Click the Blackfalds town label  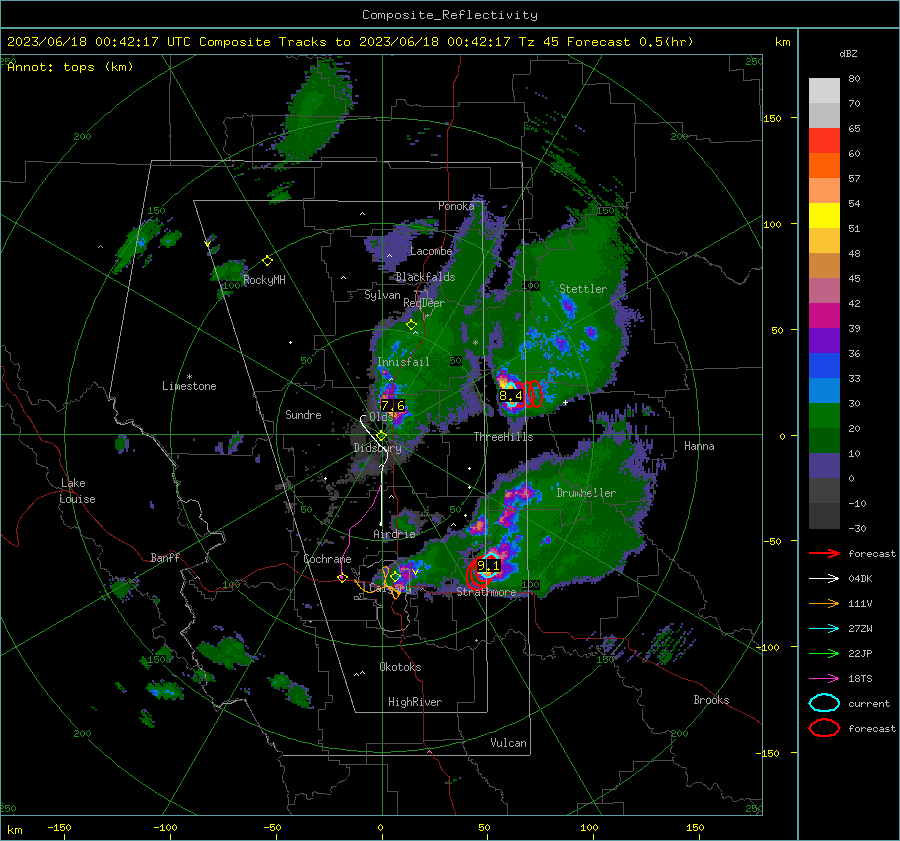pos(425,277)
